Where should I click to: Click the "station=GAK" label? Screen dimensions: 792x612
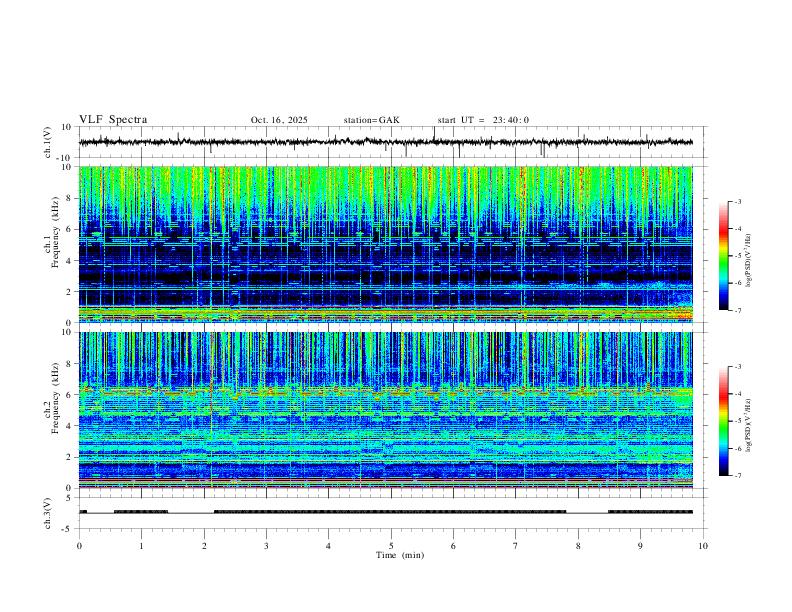[x=371, y=120]
